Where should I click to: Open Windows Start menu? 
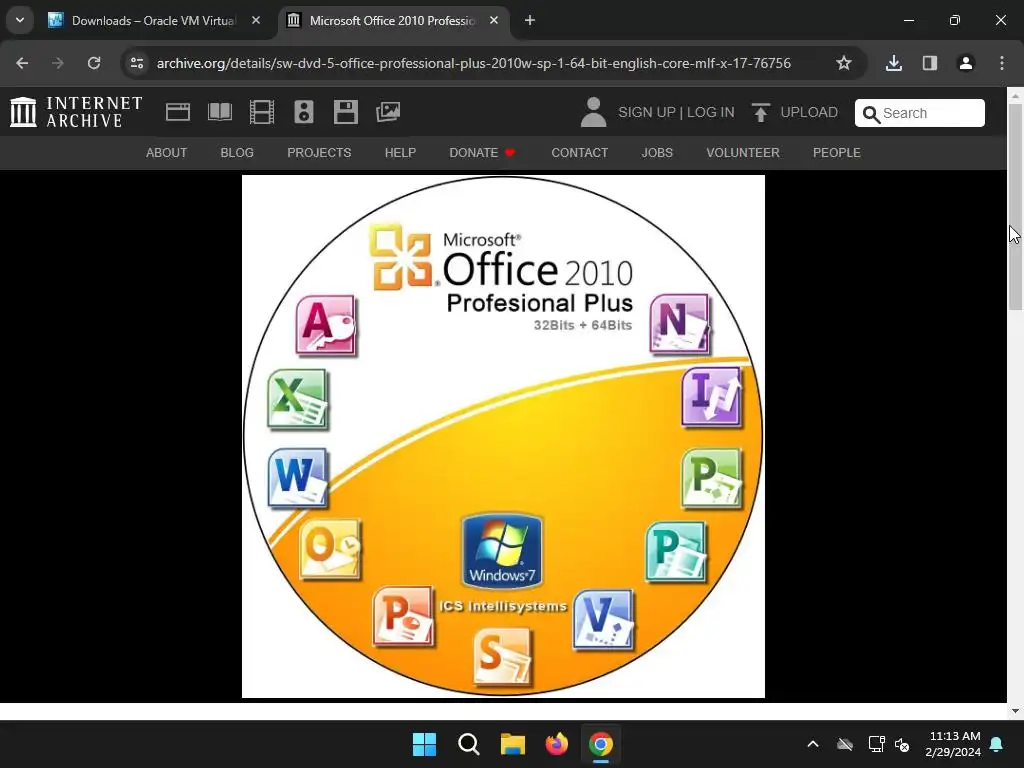[x=424, y=744]
